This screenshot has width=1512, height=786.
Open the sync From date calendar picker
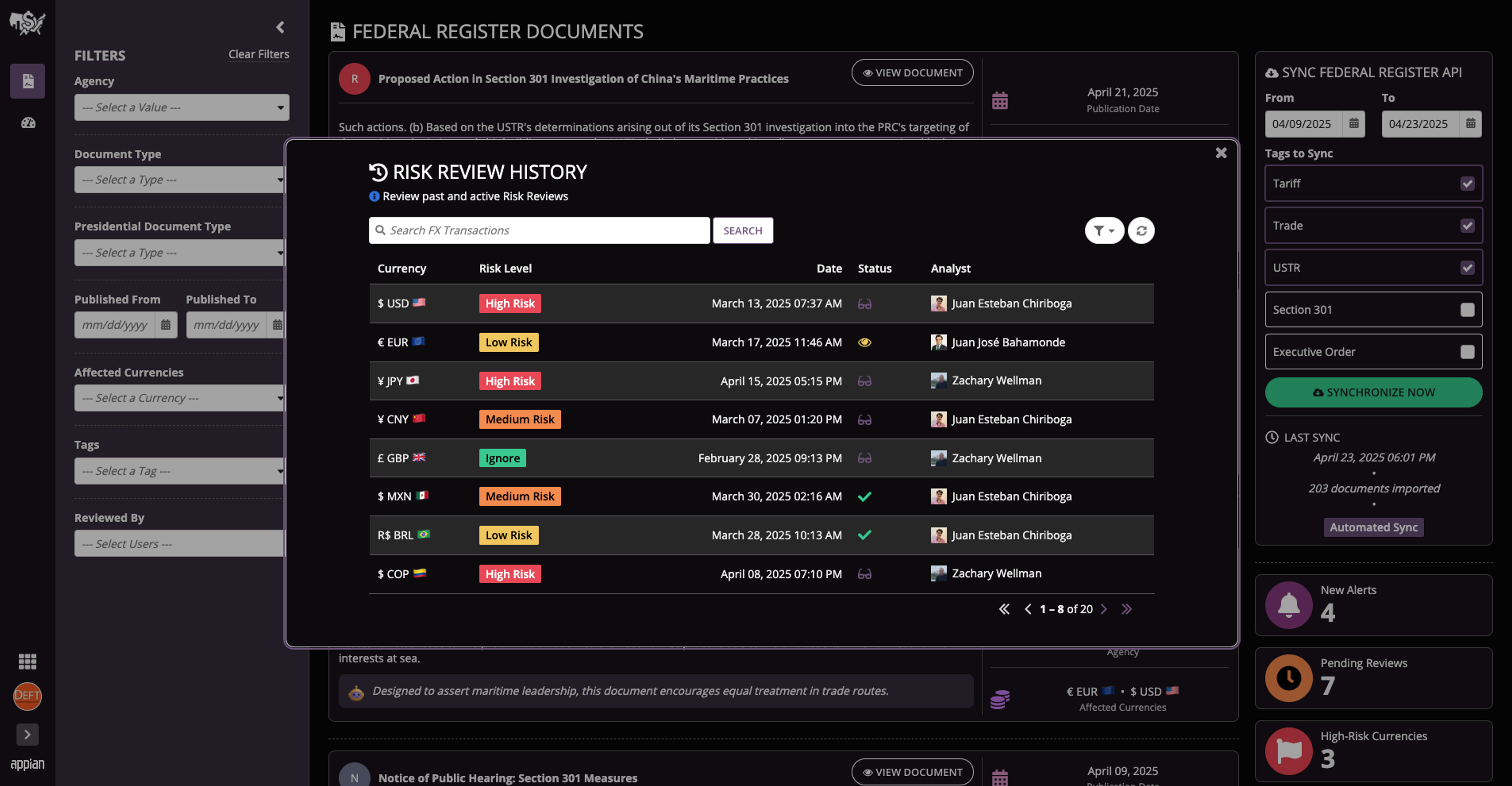tap(1354, 124)
